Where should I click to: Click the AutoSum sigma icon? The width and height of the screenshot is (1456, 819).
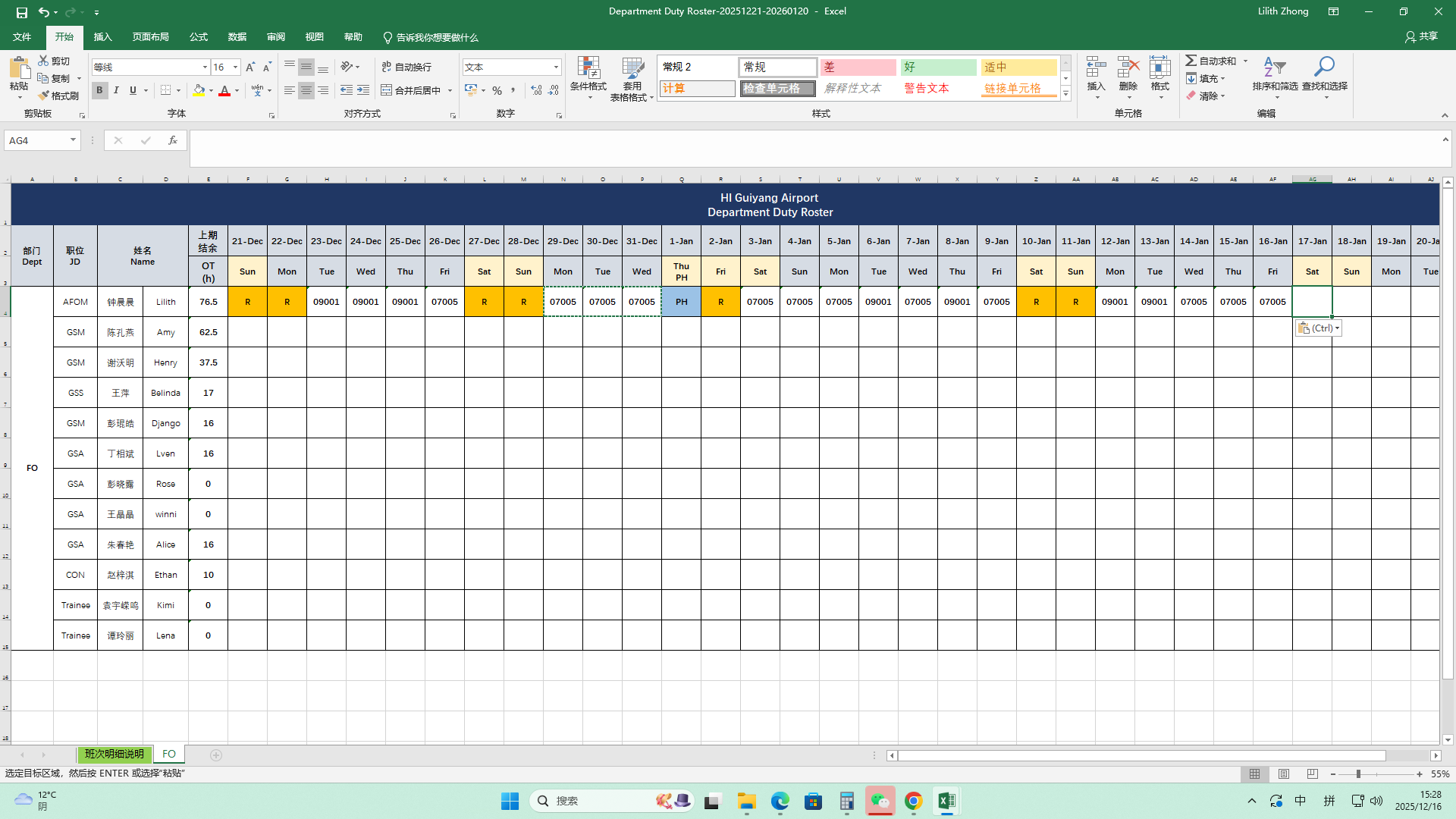(1191, 61)
